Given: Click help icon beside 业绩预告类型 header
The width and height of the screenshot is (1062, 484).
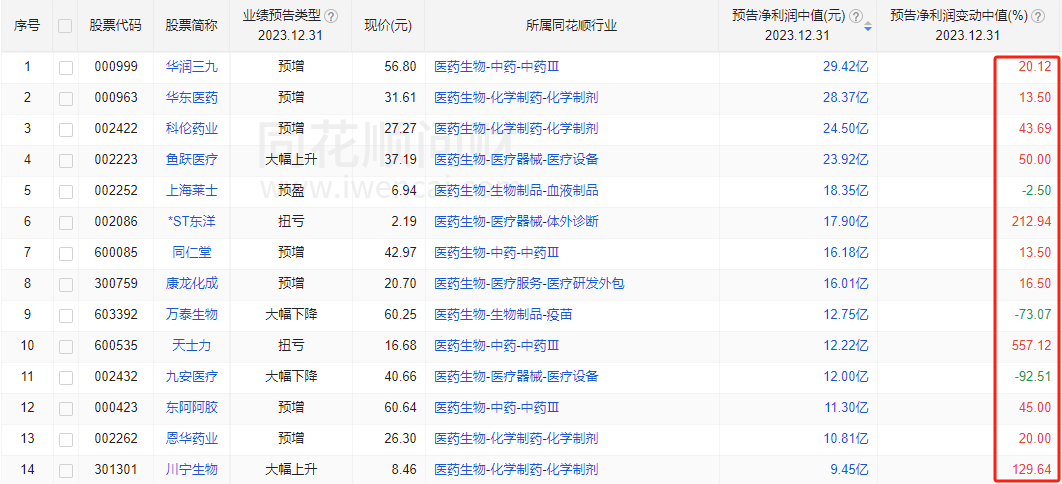Looking at the screenshot, I should [x=331, y=17].
